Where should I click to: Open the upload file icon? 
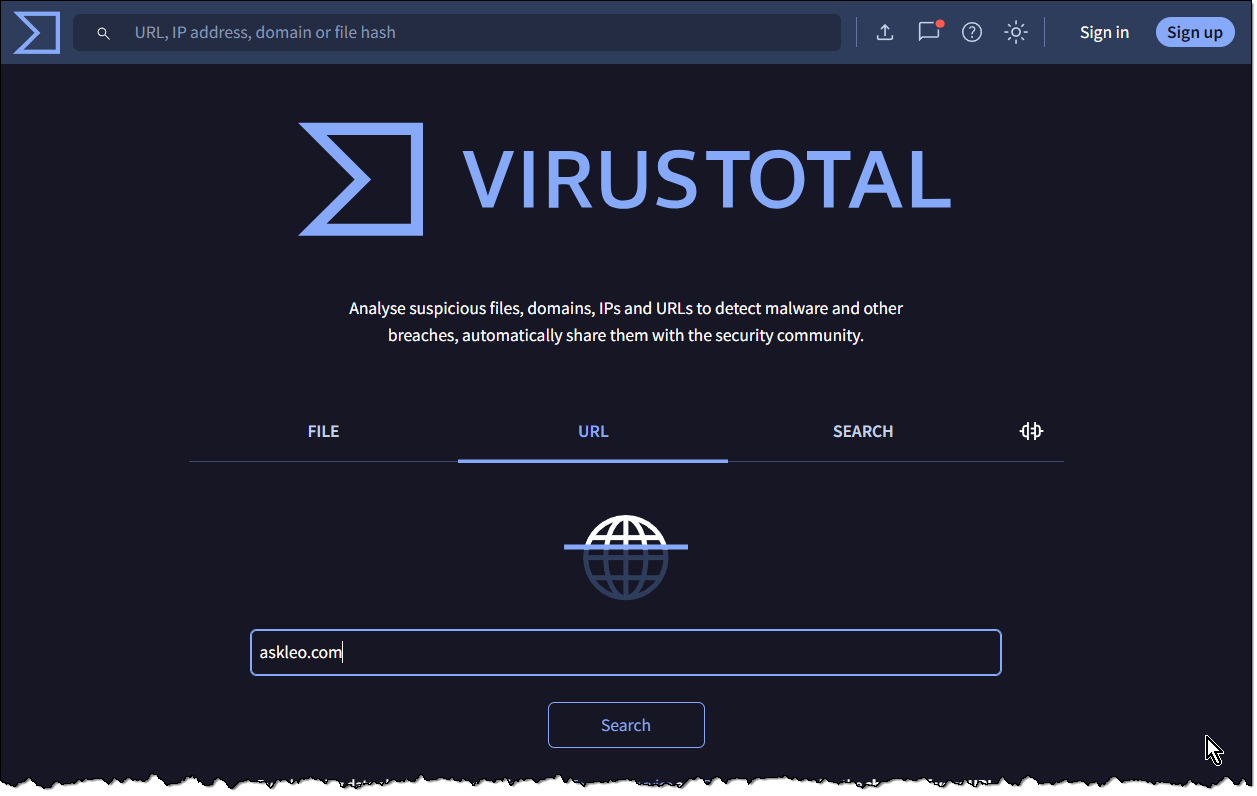885,32
